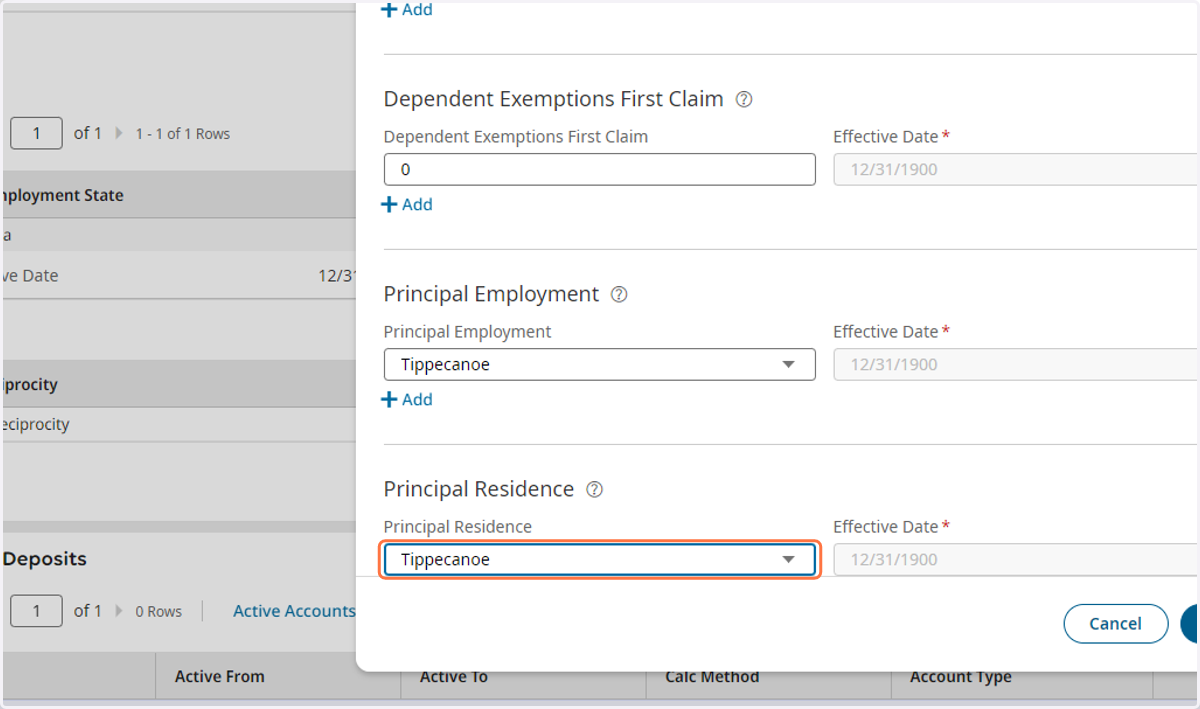This screenshot has height=709, width=1200.
Task: Open help icon beside Principal Residence heading
Action: 594,490
